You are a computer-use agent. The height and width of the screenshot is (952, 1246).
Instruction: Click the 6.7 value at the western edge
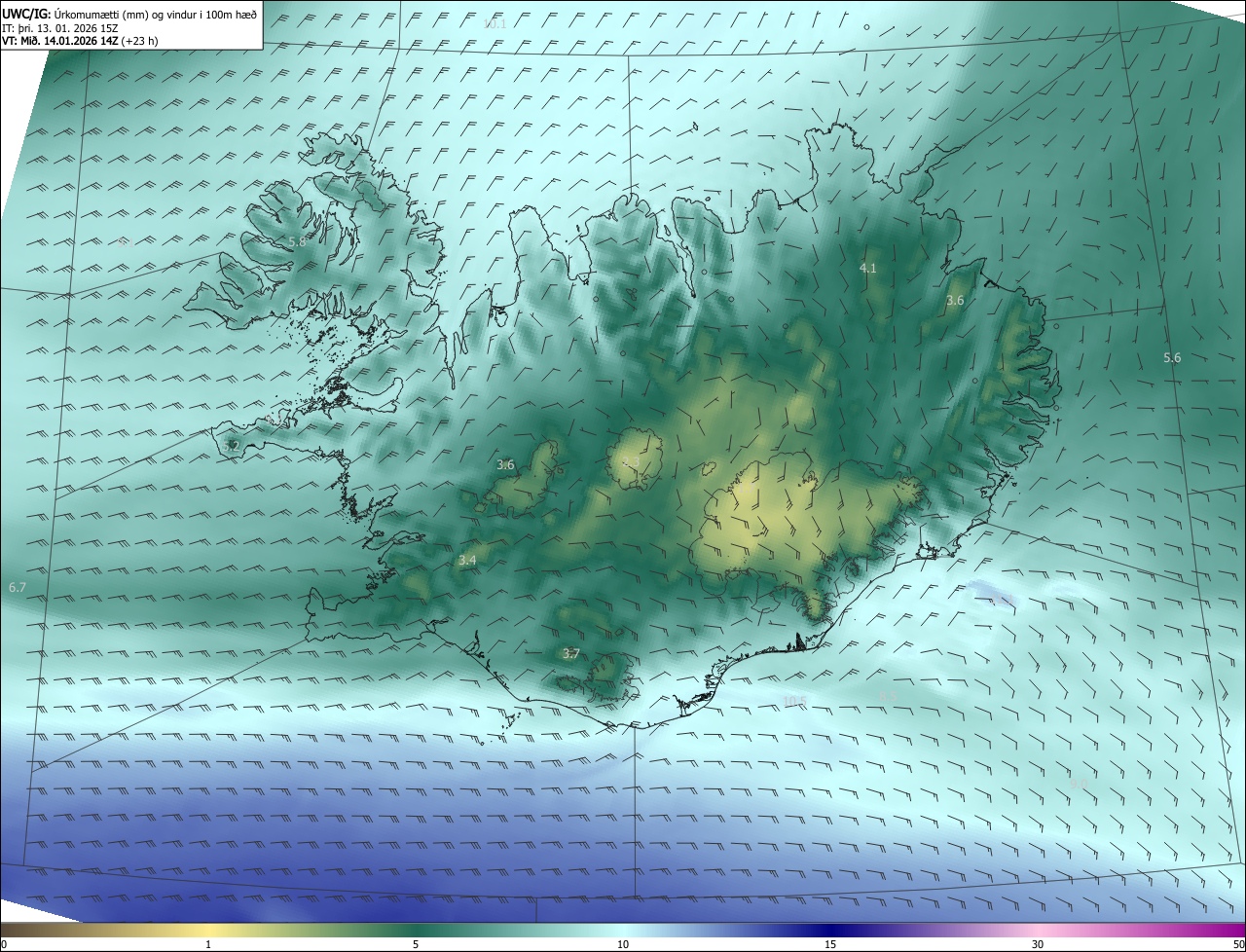17,588
